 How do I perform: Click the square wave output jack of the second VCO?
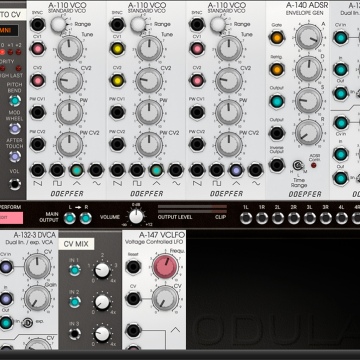point(137,170)
